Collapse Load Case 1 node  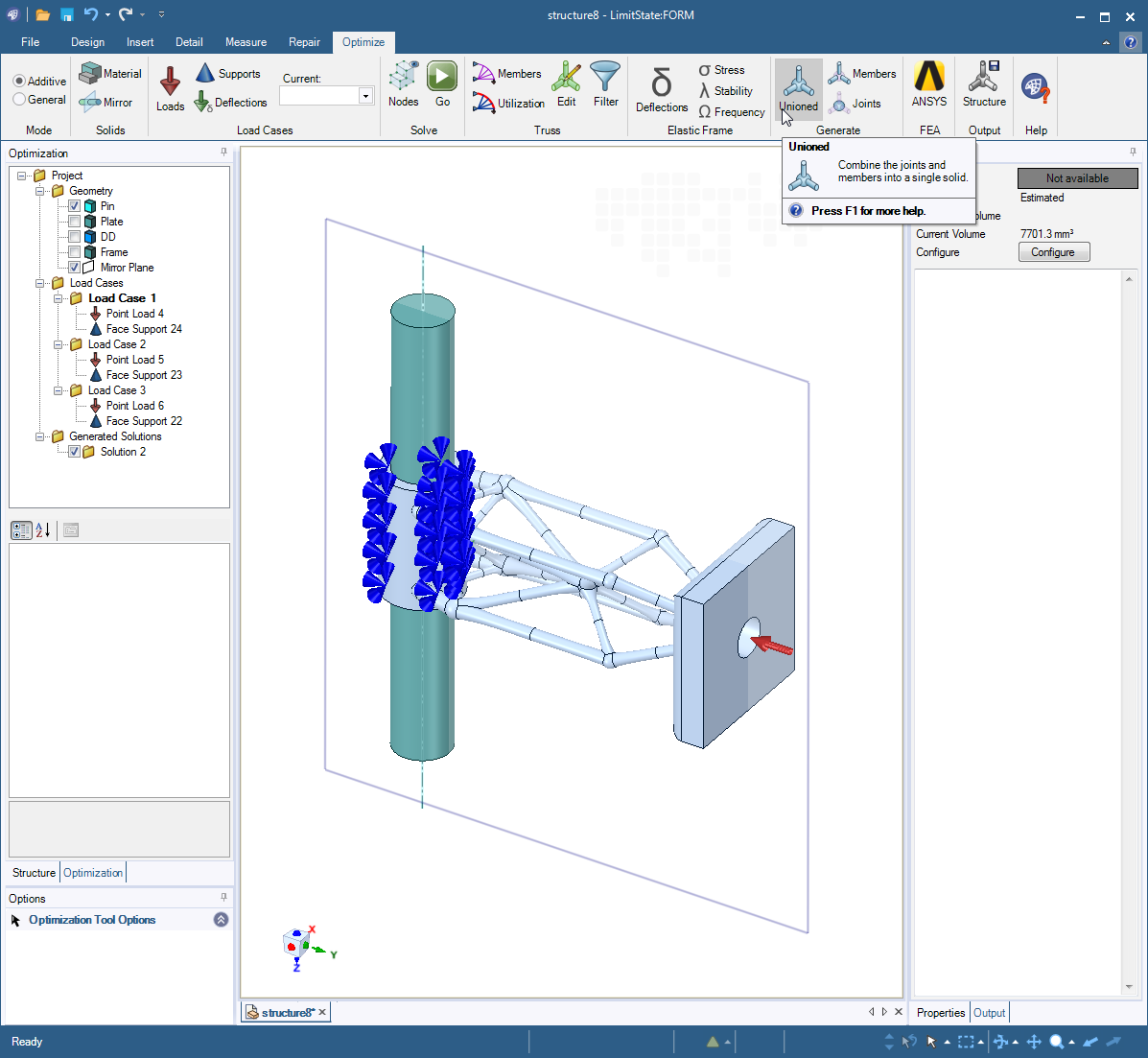[58, 298]
